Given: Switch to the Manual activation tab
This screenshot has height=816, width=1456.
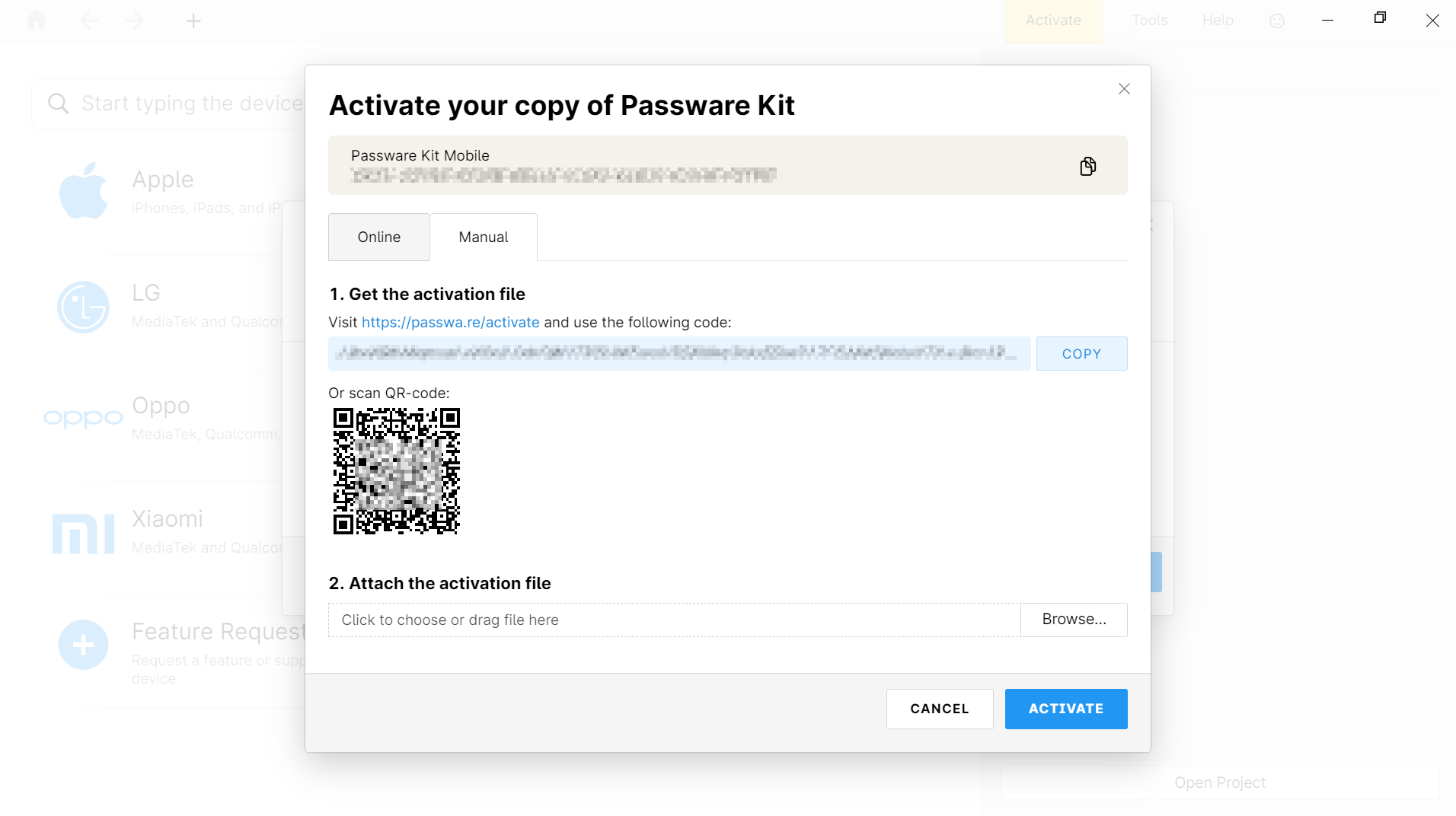Looking at the screenshot, I should (483, 237).
